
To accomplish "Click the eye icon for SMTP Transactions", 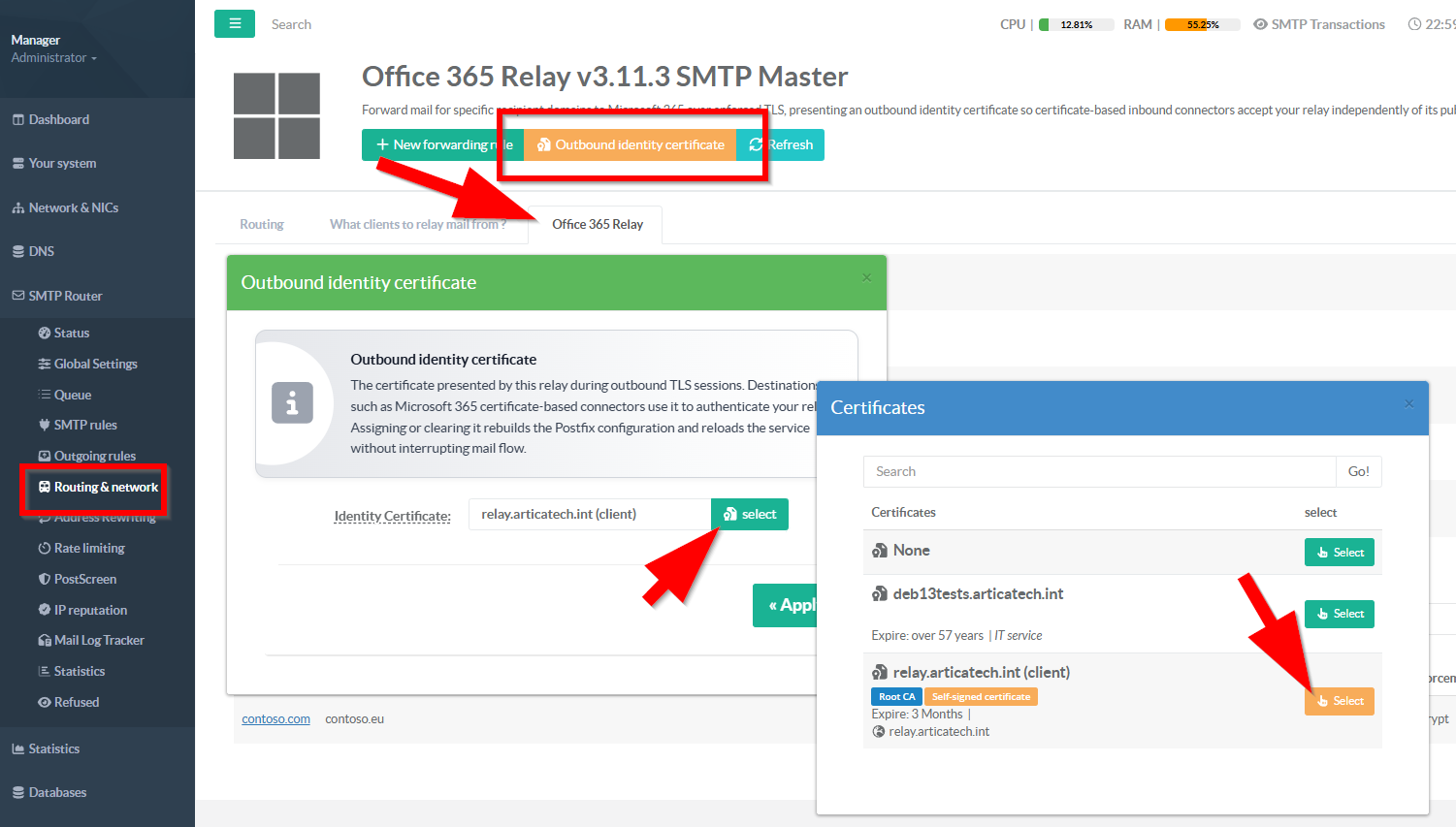I will (x=1260, y=24).
